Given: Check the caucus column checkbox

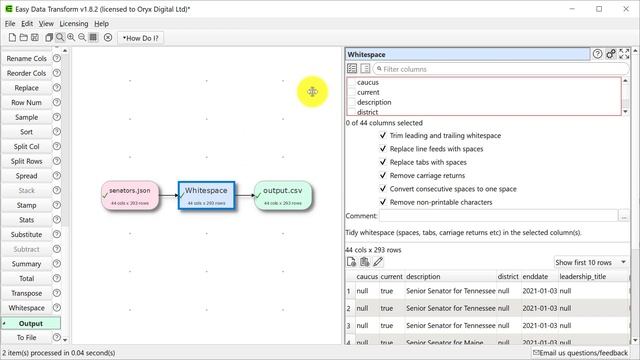Looking at the screenshot, I should [x=351, y=82].
